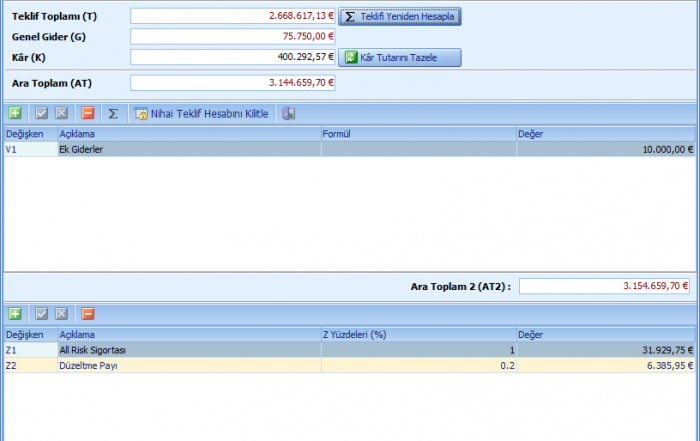Click the sigma sum icon in the variables toolbar

coord(113,114)
